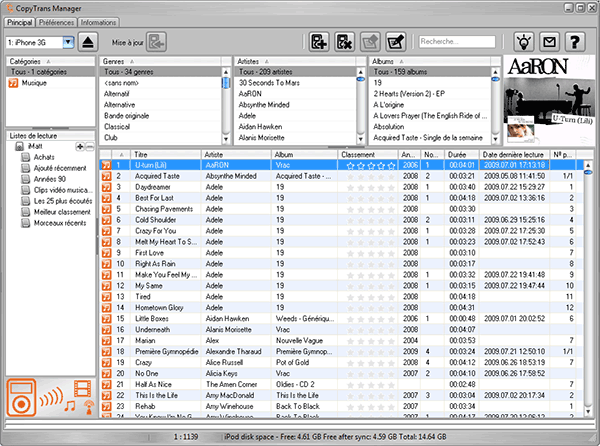Click the edit tags pencil icon
Viewport: 600px width, 446px height.
point(396,42)
